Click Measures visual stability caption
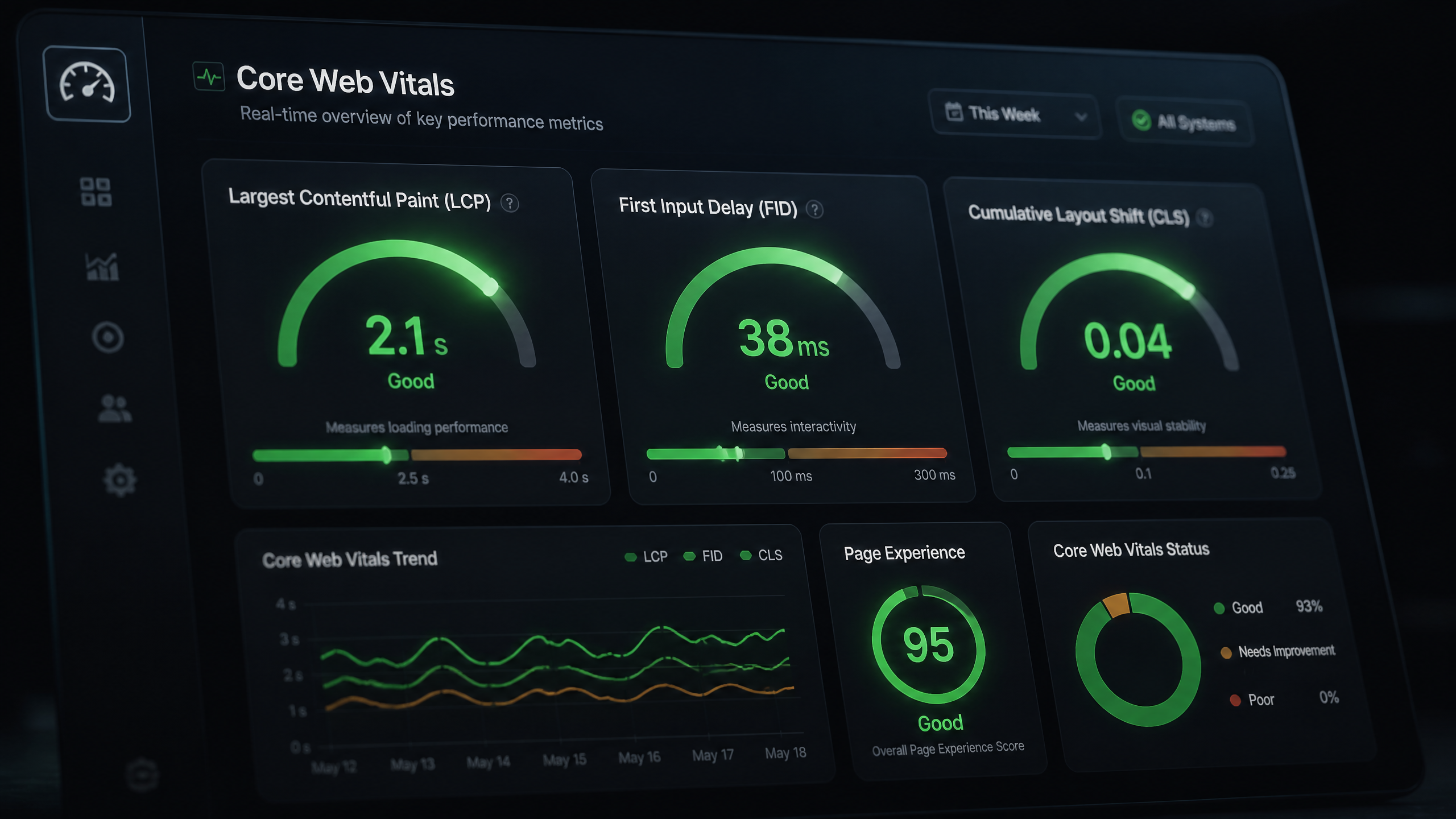The height and width of the screenshot is (819, 1456). coord(1141,425)
